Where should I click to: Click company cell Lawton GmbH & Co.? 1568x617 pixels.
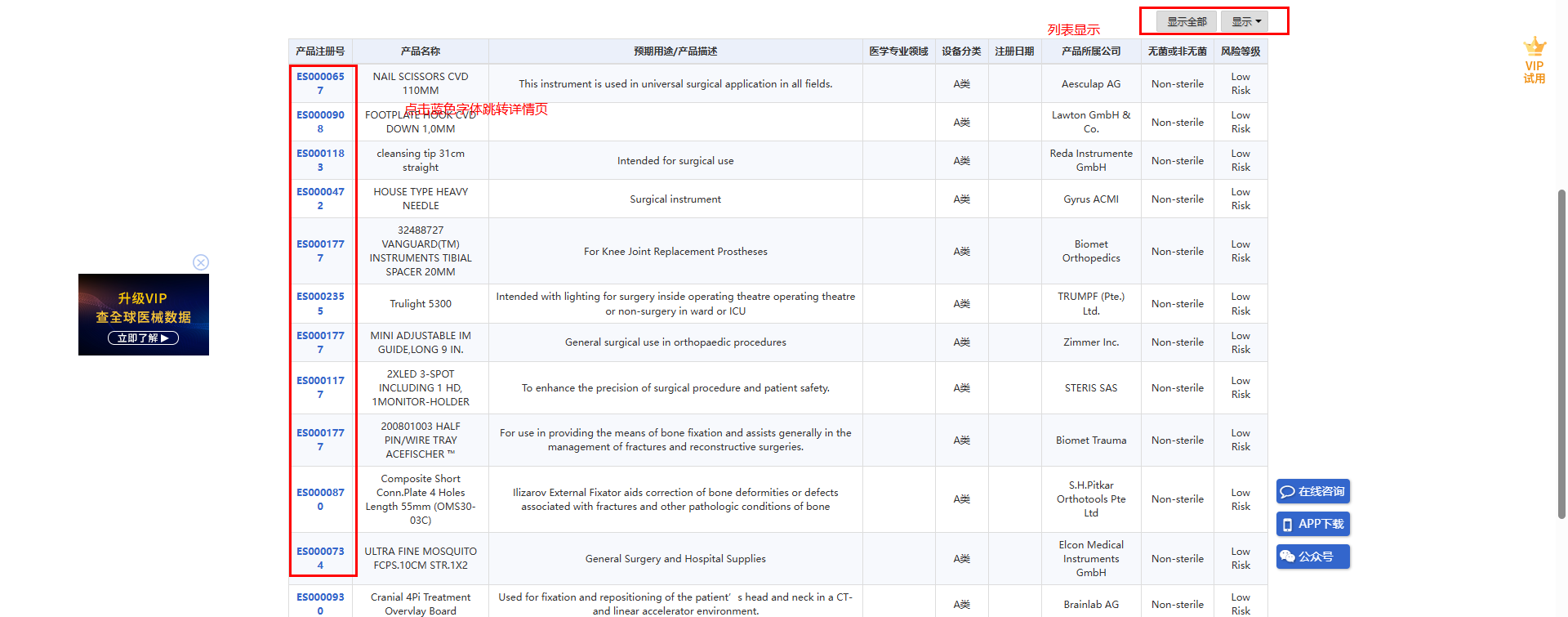click(1091, 122)
